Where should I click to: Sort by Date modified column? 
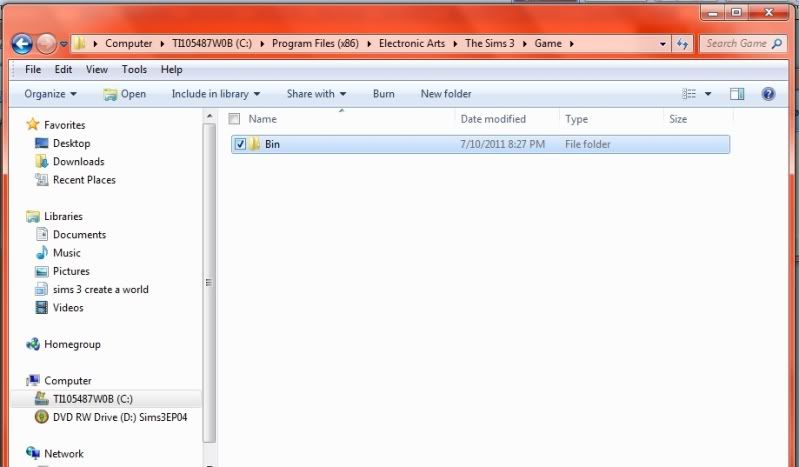(493, 119)
